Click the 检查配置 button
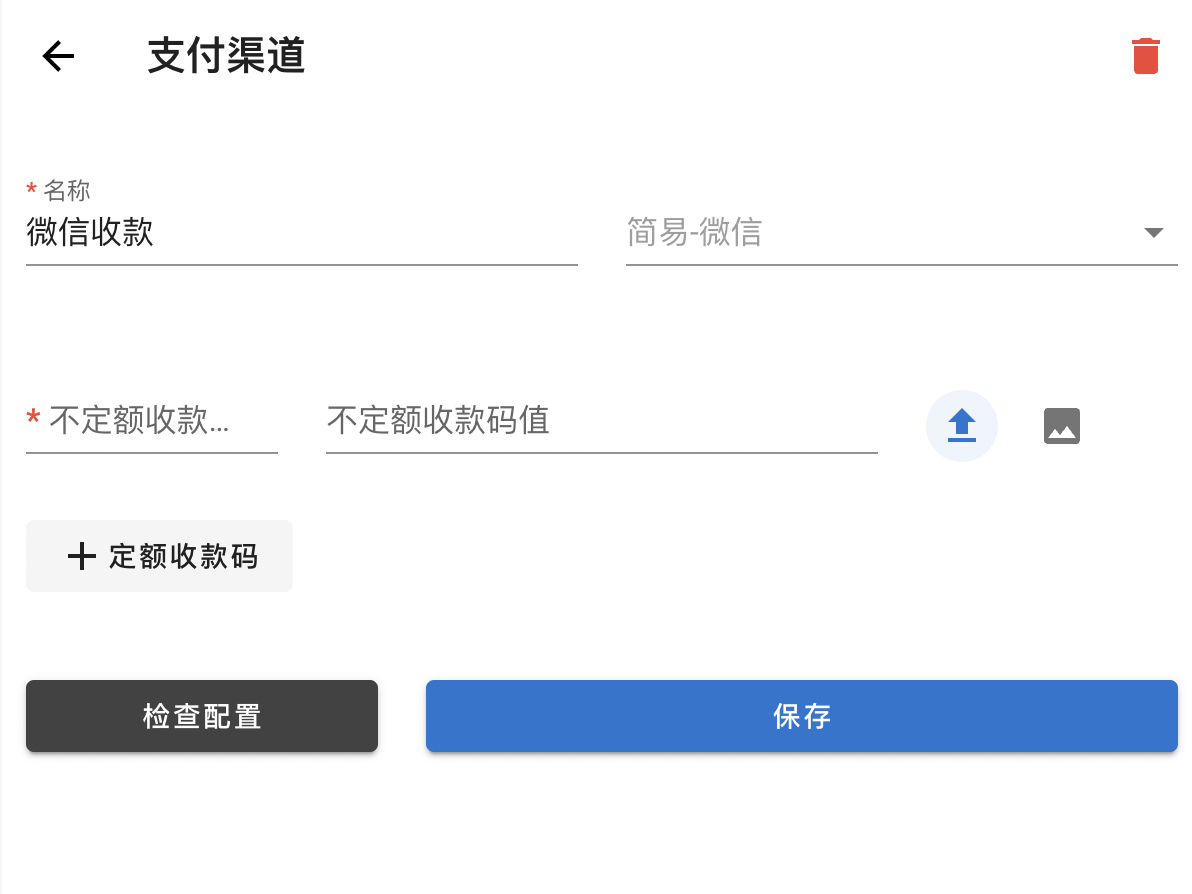The width and height of the screenshot is (1192, 894). tap(201, 716)
